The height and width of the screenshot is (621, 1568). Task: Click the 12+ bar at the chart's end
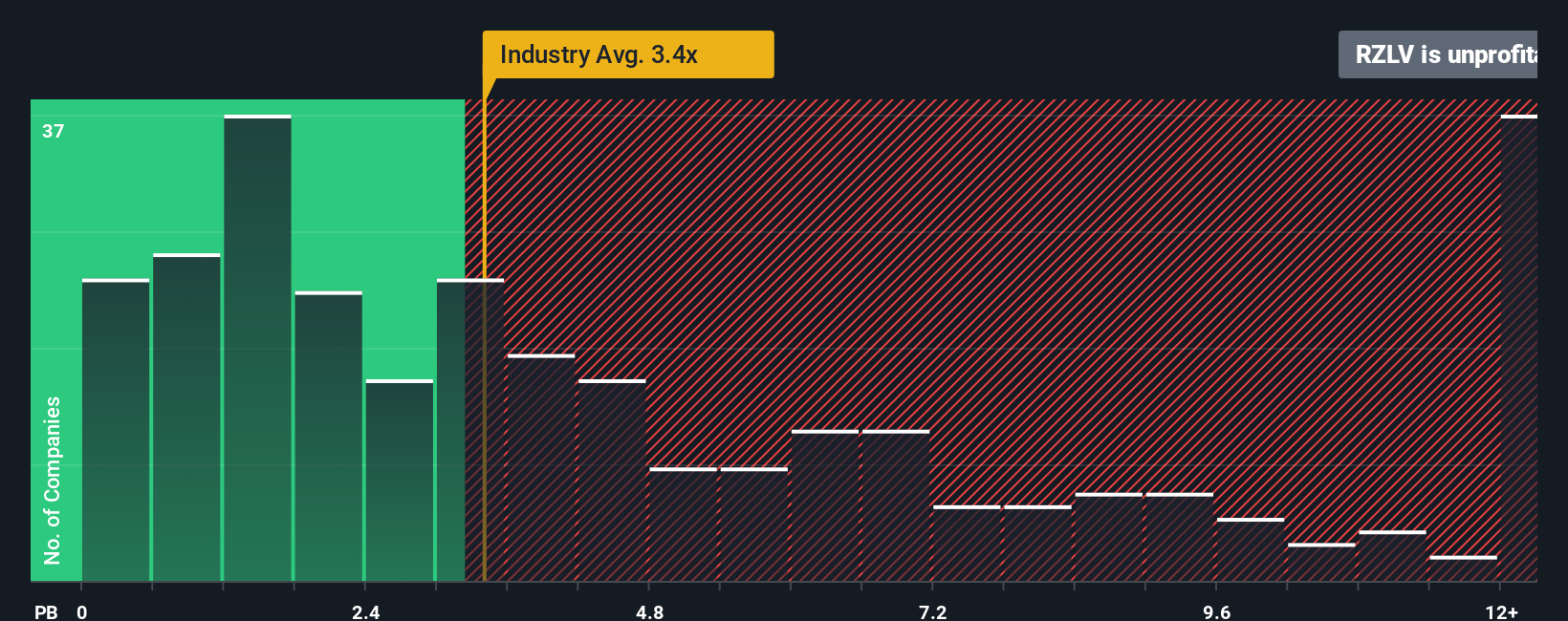[x=1519, y=348]
